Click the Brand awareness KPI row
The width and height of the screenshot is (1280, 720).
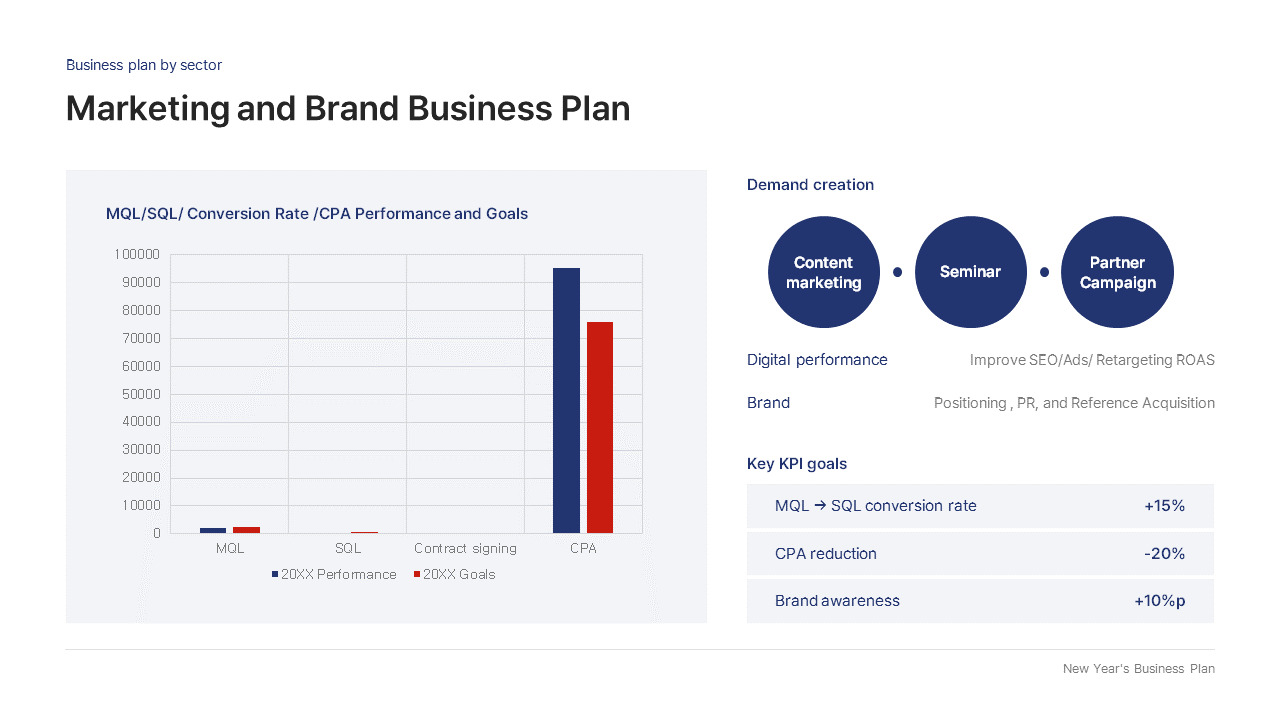click(x=980, y=601)
